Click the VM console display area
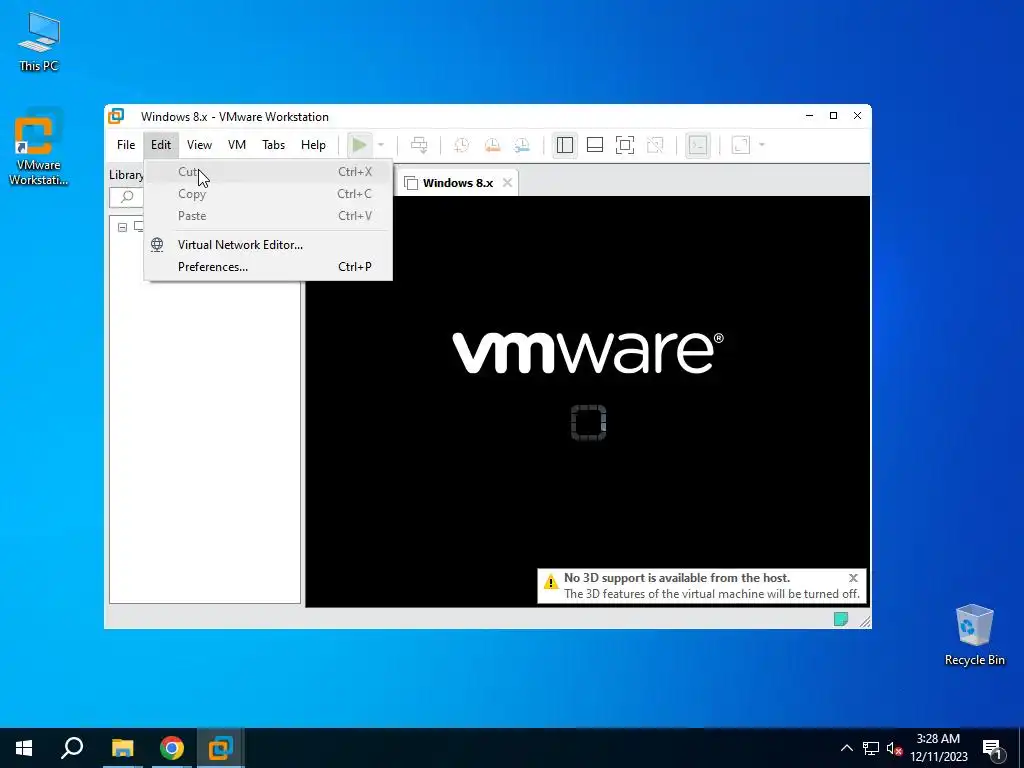Image resolution: width=1024 pixels, height=768 pixels. (588, 401)
